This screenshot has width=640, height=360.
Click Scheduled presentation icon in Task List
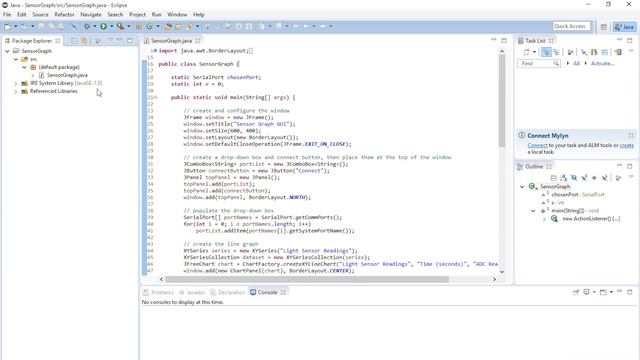556,52
